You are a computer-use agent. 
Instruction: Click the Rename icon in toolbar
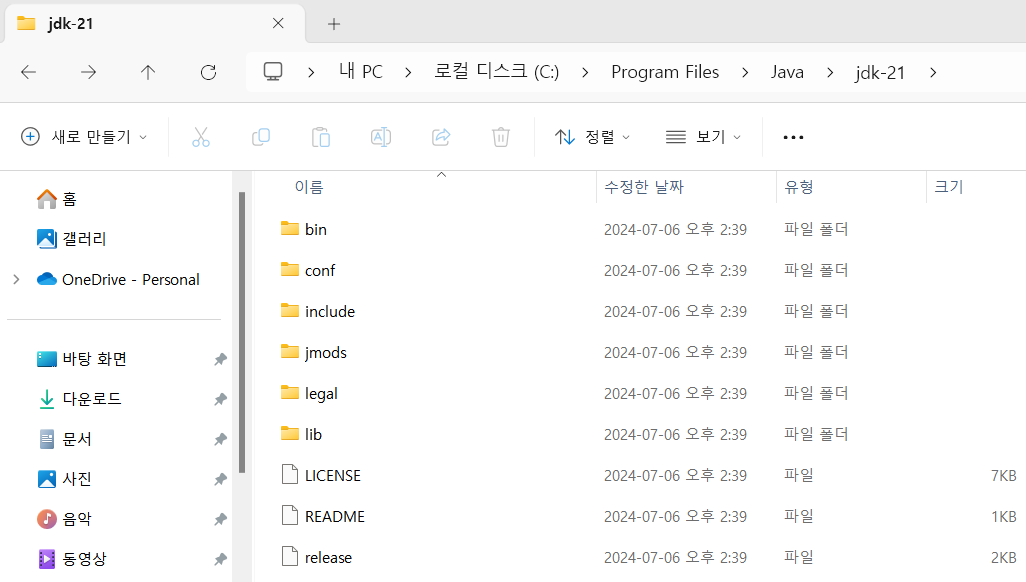381,137
